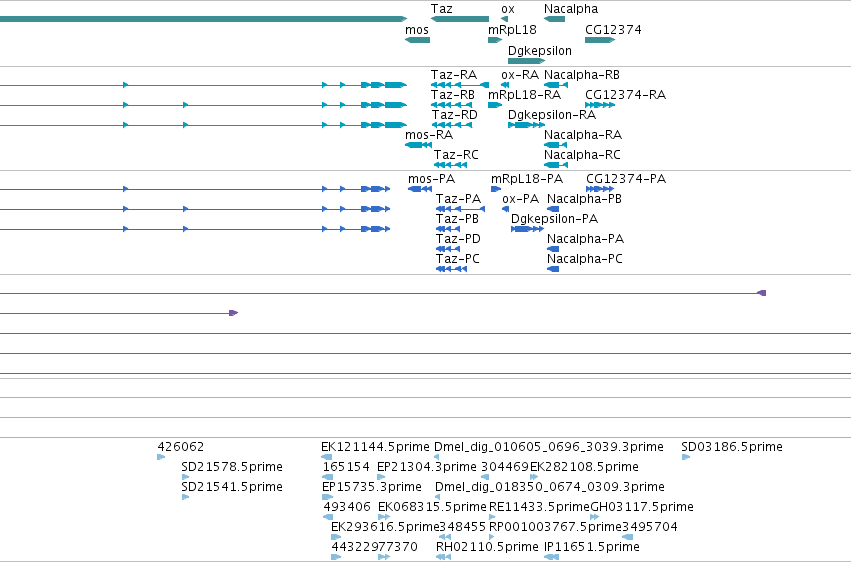851x562 pixels.
Task: Select the EP21304.3prime label
Action: click(427, 467)
